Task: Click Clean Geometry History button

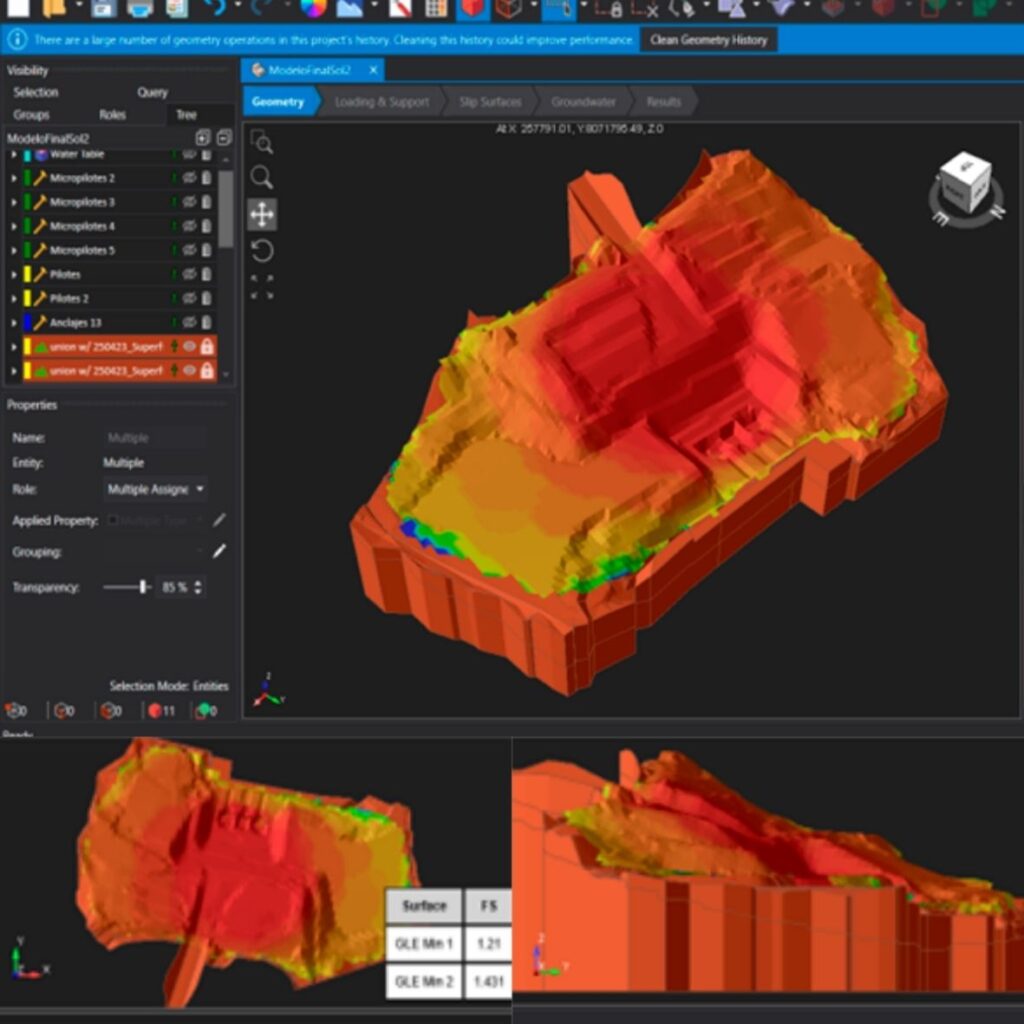Action: [708, 40]
